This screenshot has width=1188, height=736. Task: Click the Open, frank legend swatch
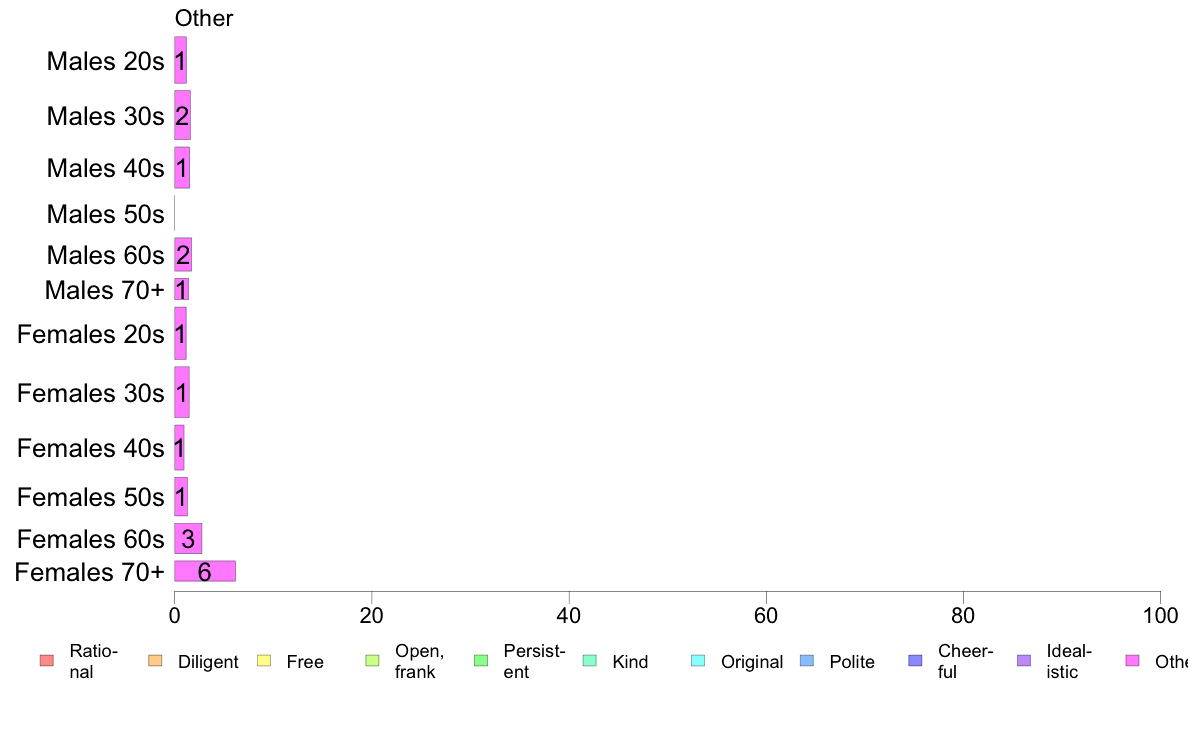(x=372, y=661)
